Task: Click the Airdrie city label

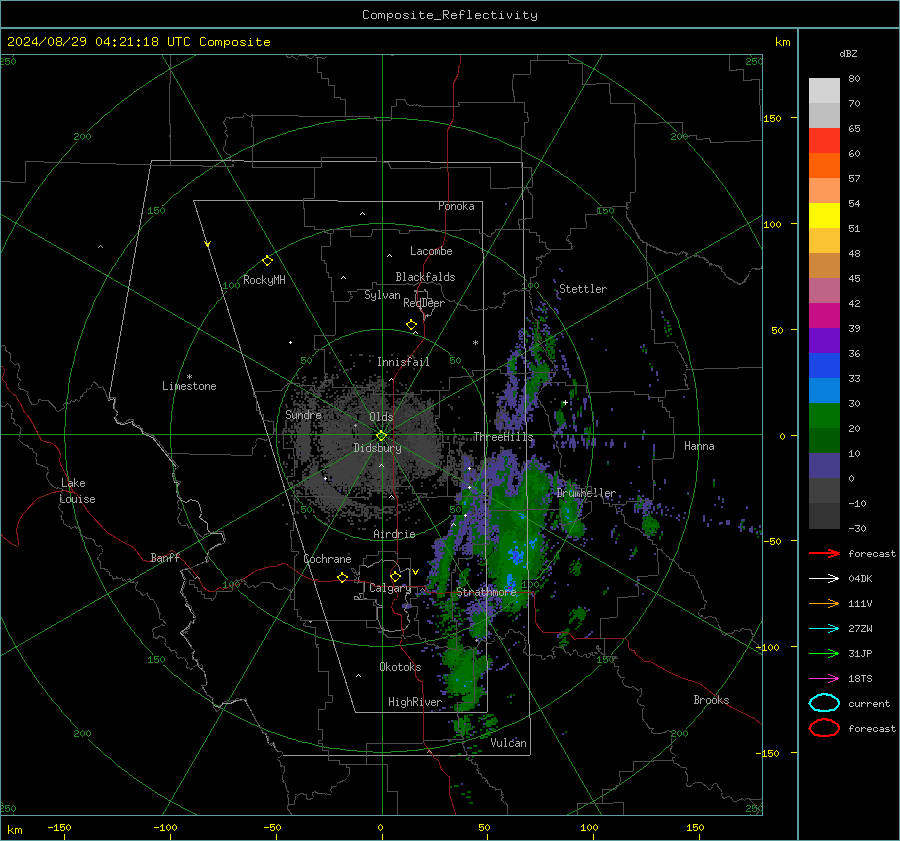Action: [394, 534]
